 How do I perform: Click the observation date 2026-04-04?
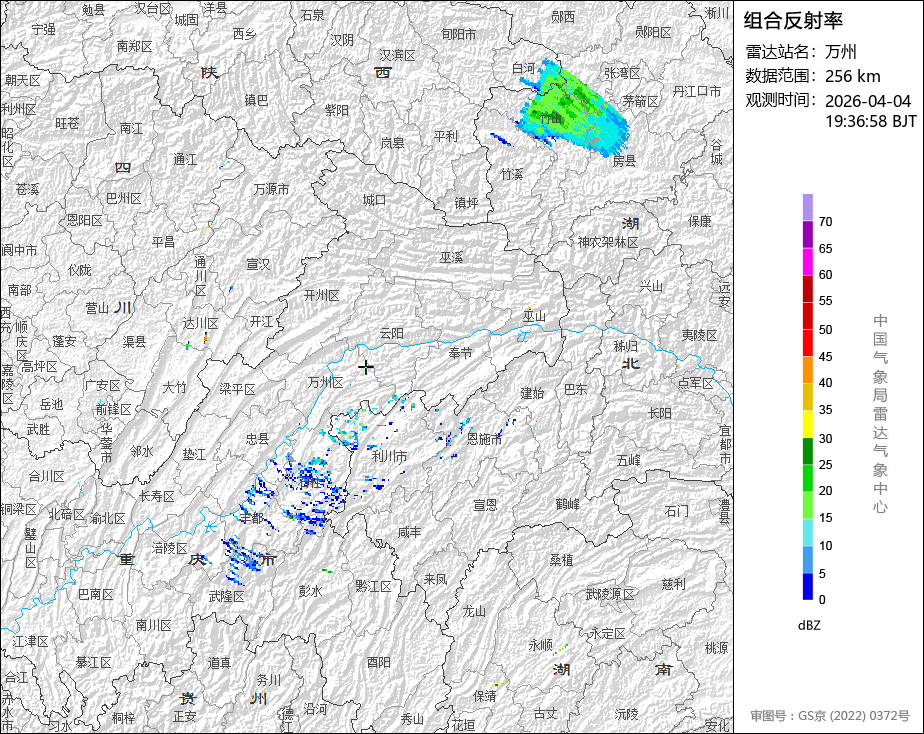[x=867, y=101]
